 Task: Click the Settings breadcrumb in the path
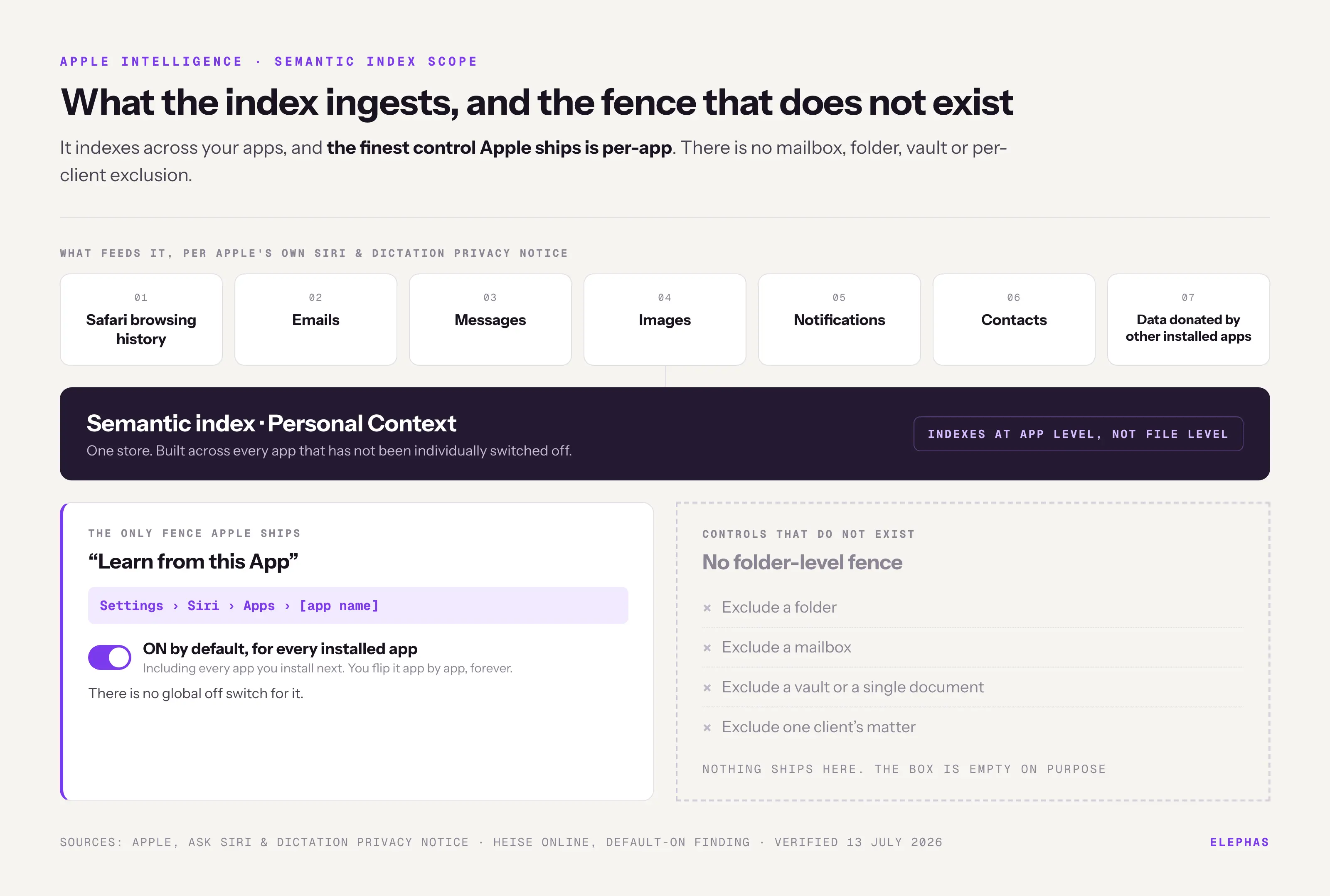pyautogui.click(x=131, y=606)
